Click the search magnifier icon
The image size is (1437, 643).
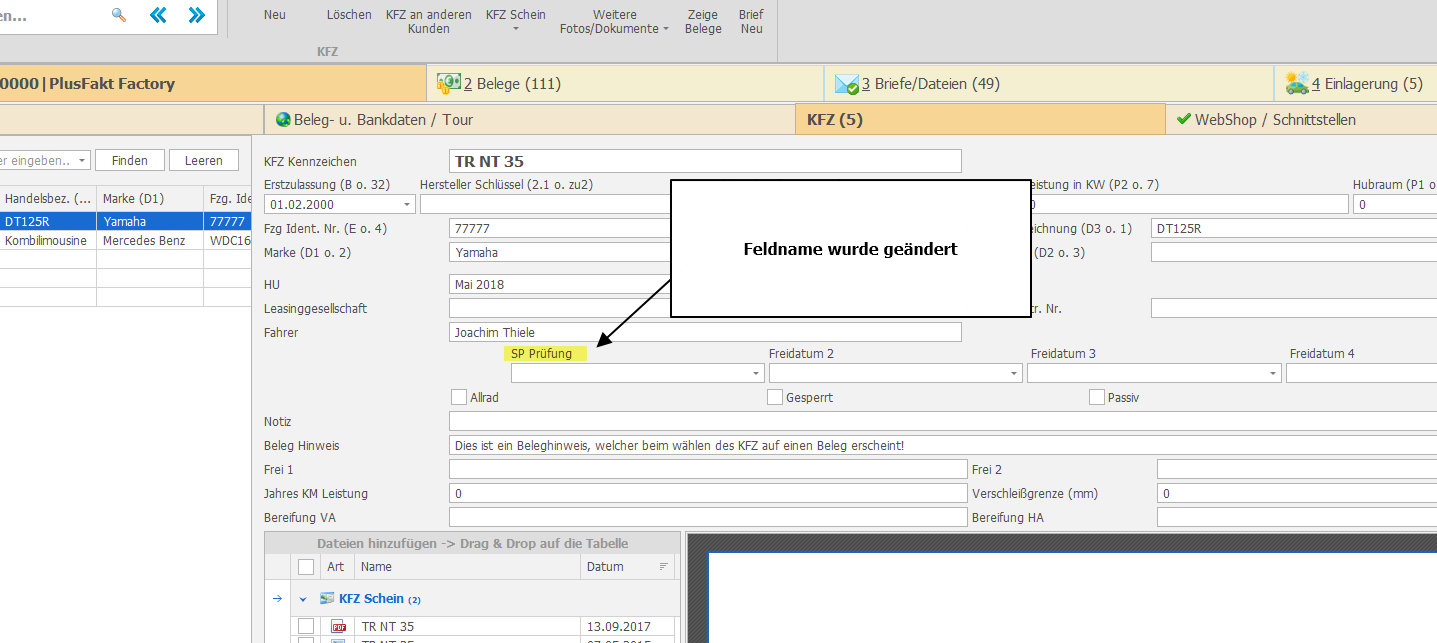point(119,15)
